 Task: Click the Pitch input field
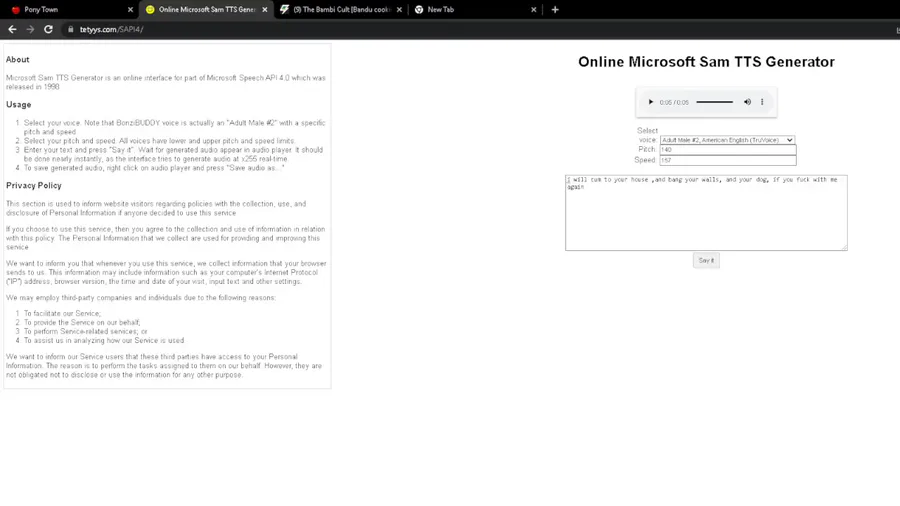click(728, 150)
